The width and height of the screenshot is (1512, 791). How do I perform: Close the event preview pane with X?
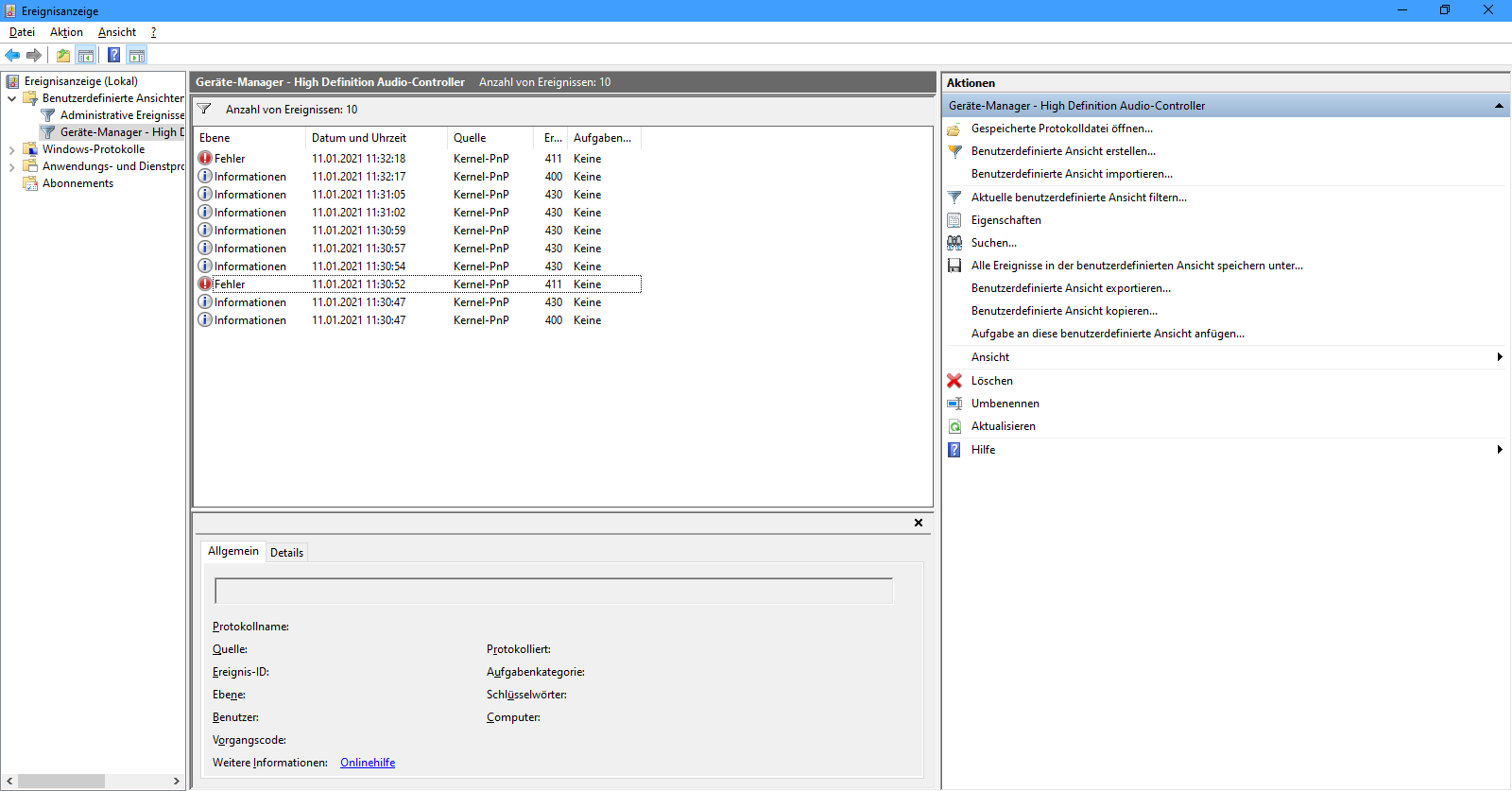(x=919, y=523)
